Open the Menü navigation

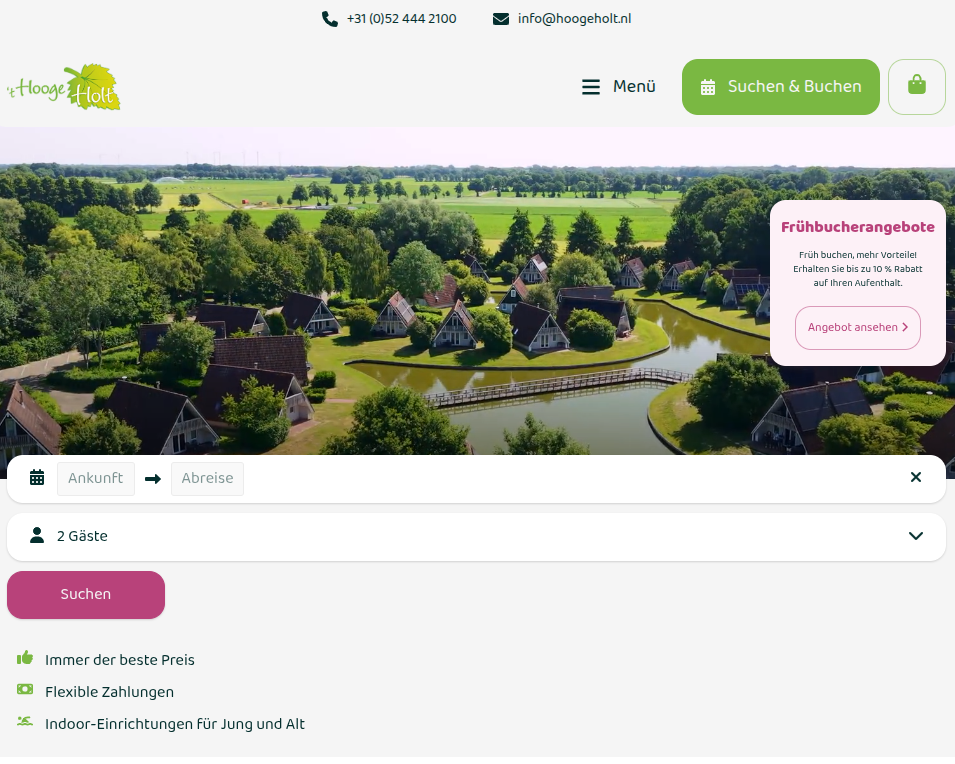[x=619, y=87]
